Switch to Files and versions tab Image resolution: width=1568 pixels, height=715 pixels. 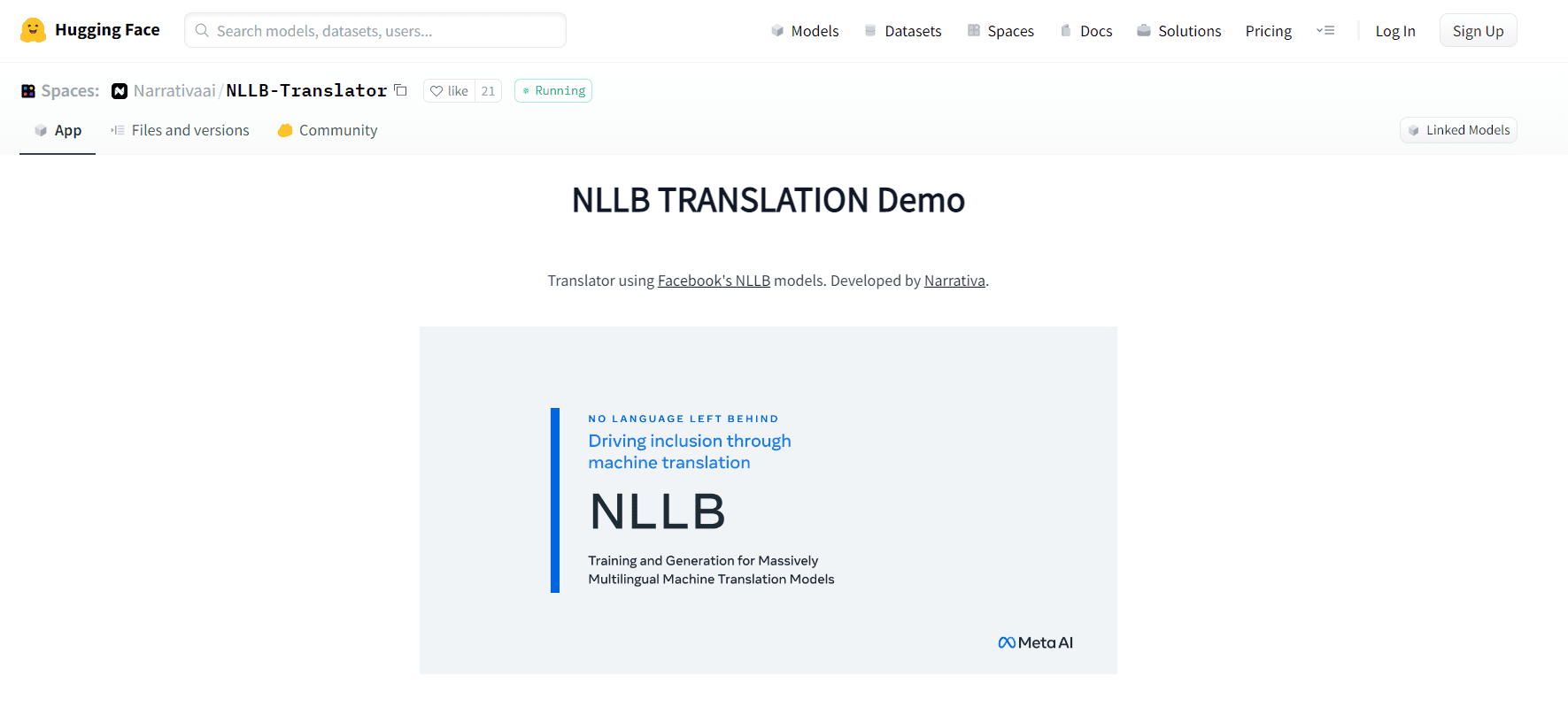coord(180,131)
